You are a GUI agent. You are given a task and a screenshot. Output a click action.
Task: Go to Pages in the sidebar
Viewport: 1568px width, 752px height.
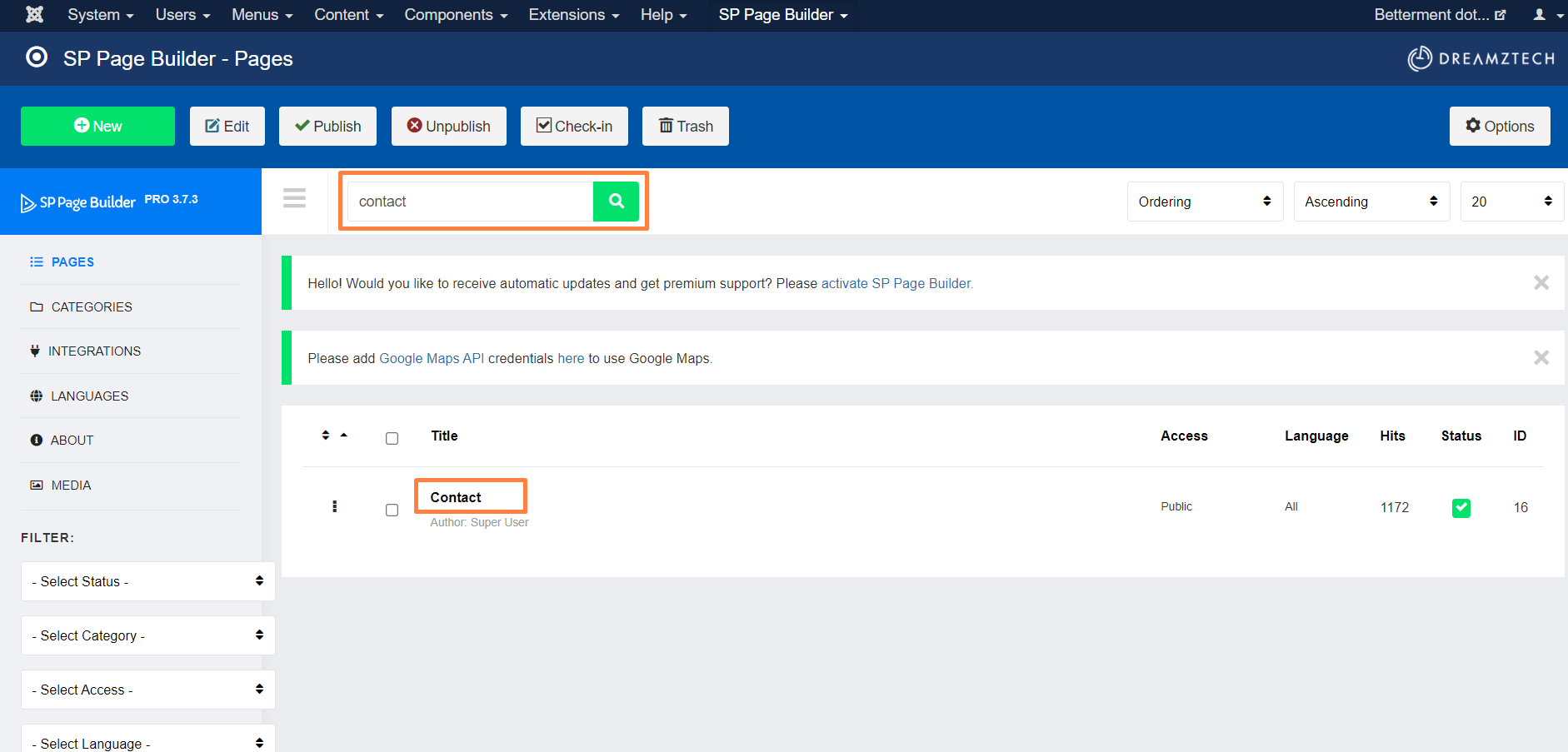click(72, 261)
